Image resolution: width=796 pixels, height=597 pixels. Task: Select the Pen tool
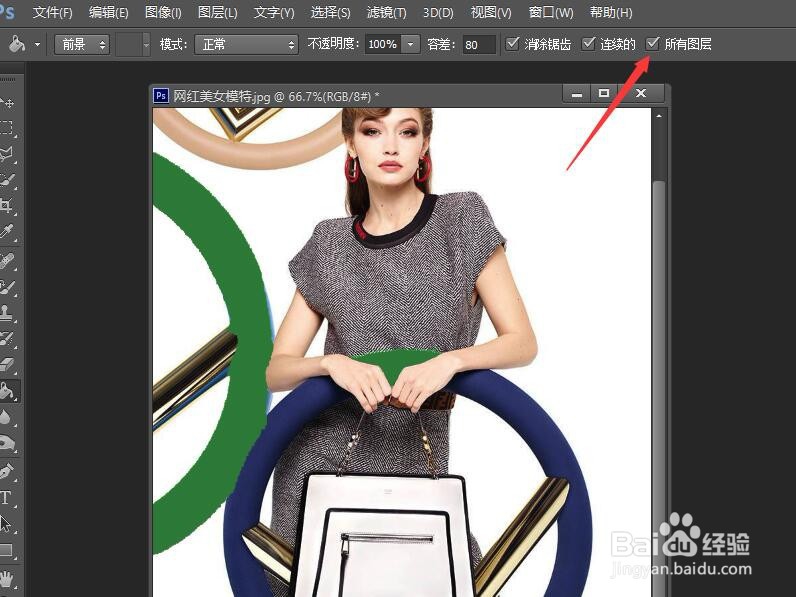point(7,472)
